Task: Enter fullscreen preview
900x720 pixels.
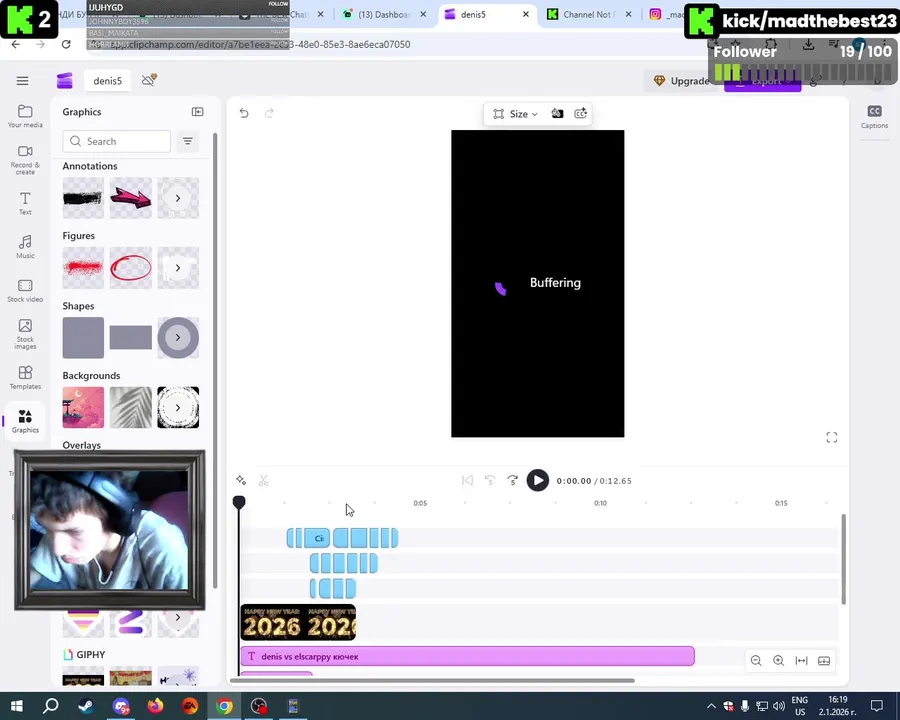Action: click(832, 438)
